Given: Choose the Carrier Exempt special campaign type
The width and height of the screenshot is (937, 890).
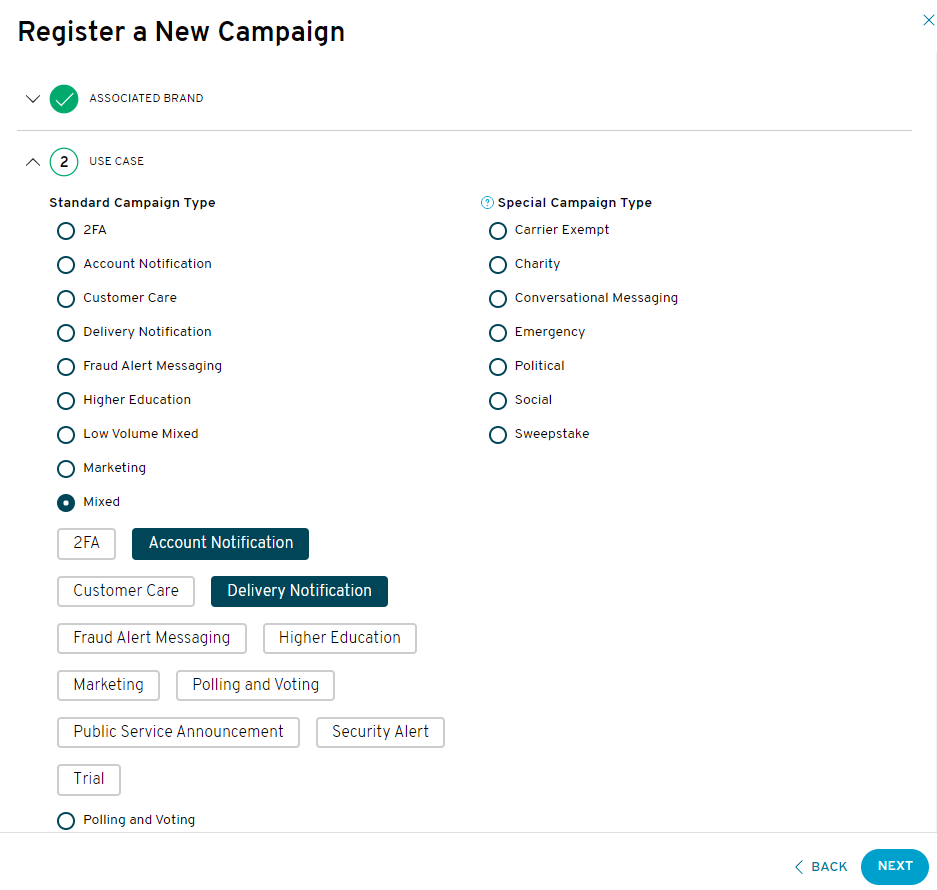Looking at the screenshot, I should (498, 231).
